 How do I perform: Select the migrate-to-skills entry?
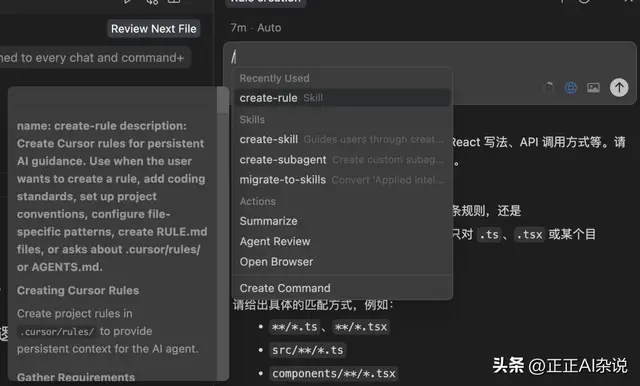point(342,180)
